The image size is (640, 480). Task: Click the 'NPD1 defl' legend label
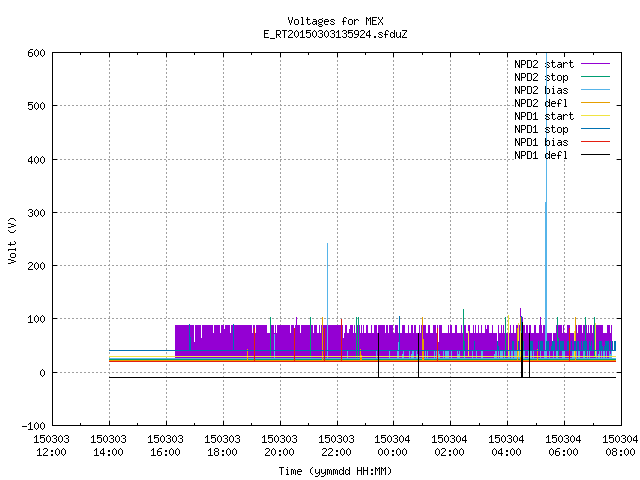541,156
